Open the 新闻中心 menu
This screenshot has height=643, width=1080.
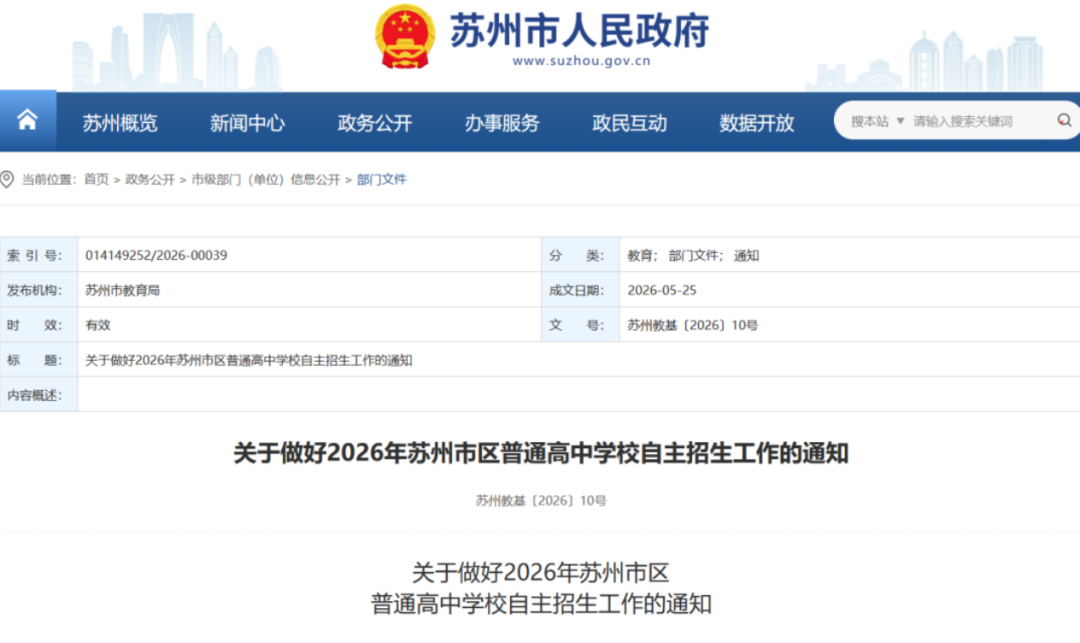pyautogui.click(x=247, y=123)
